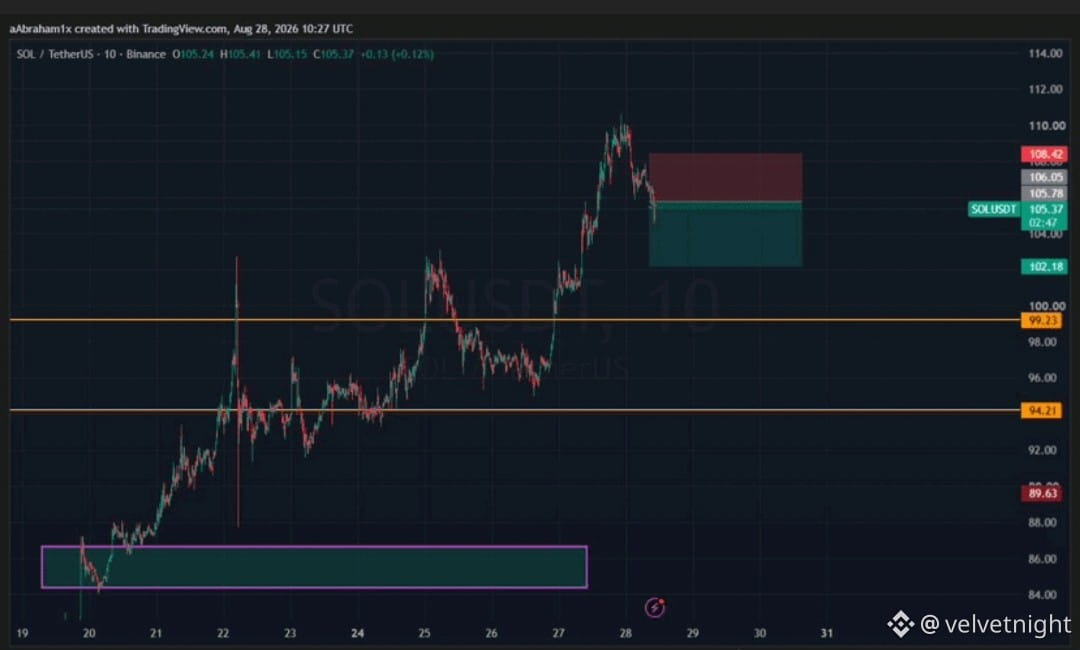Click date 27 on the time axis
This screenshot has width=1080, height=650.
pyautogui.click(x=558, y=633)
